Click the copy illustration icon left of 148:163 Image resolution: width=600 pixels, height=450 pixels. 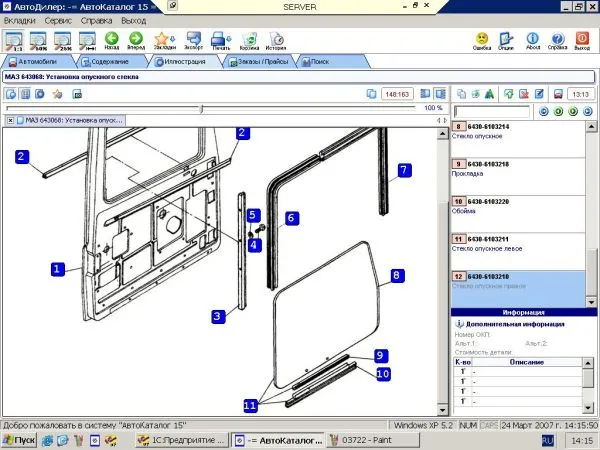coord(371,94)
